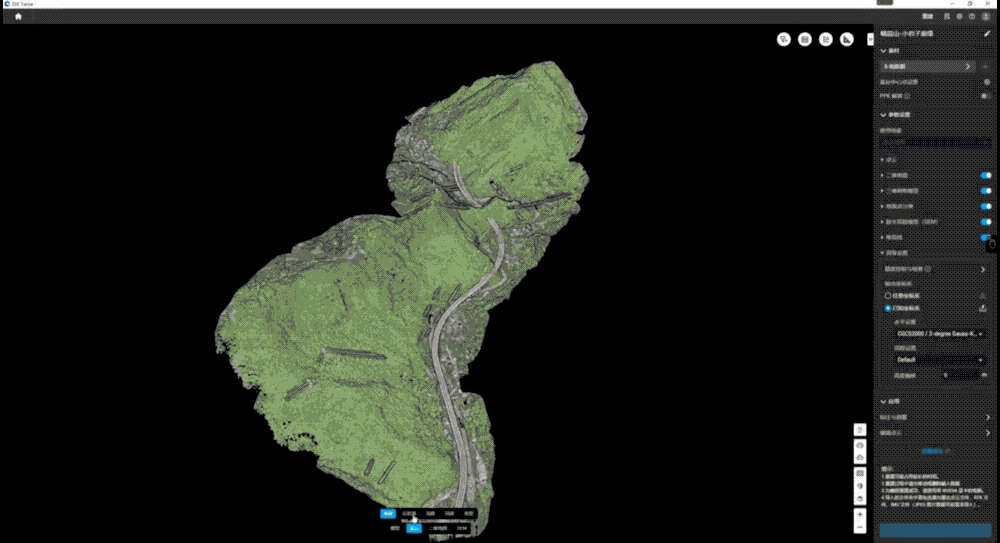Click the blue start reconstruction button
This screenshot has width=1000, height=543.
point(935,530)
